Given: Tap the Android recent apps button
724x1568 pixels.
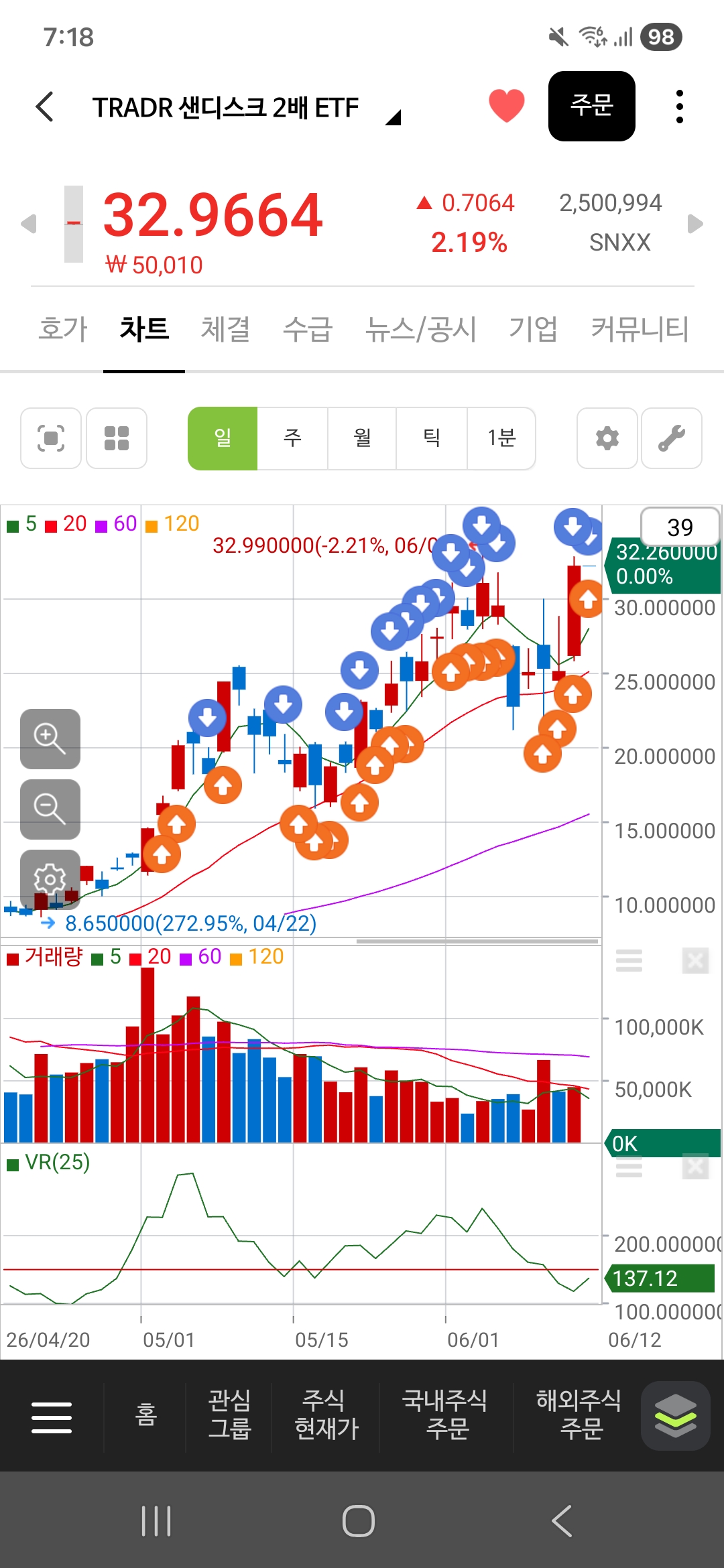Looking at the screenshot, I should click(156, 1520).
